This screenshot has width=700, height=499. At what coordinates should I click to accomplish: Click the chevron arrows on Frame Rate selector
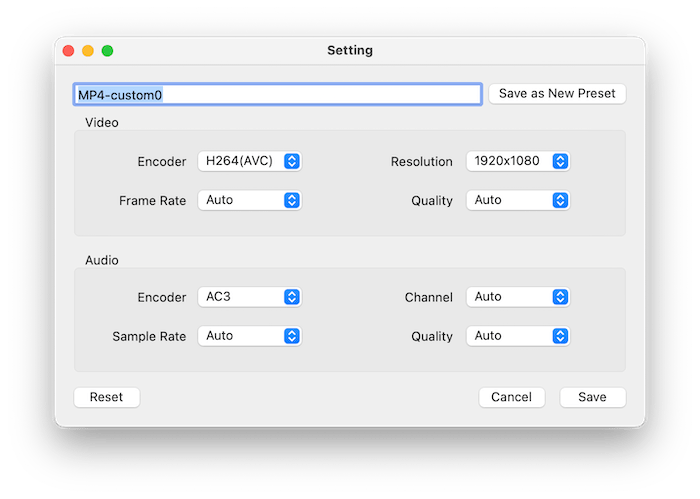pyautogui.click(x=292, y=200)
